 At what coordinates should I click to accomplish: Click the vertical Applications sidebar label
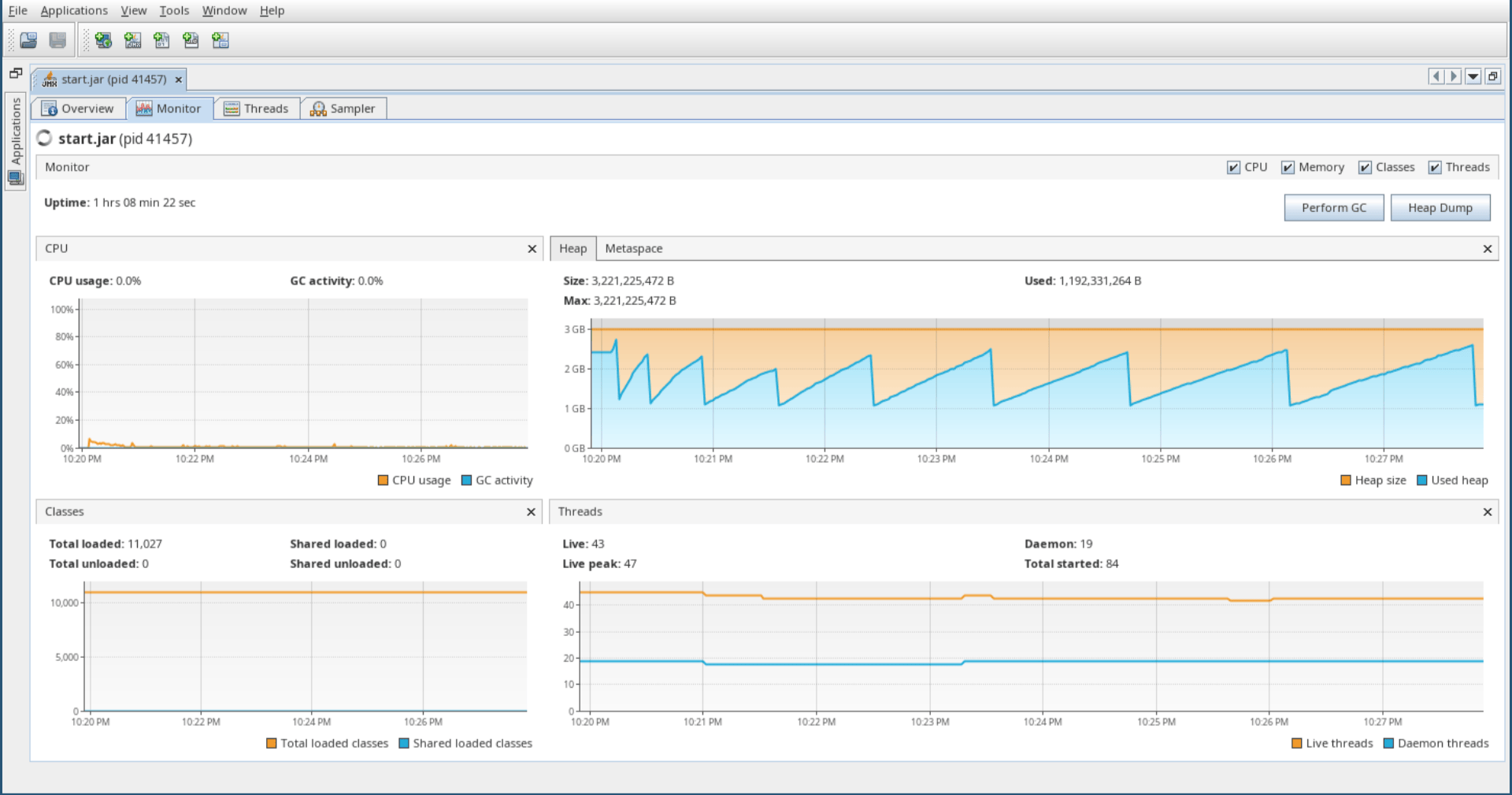(16, 131)
